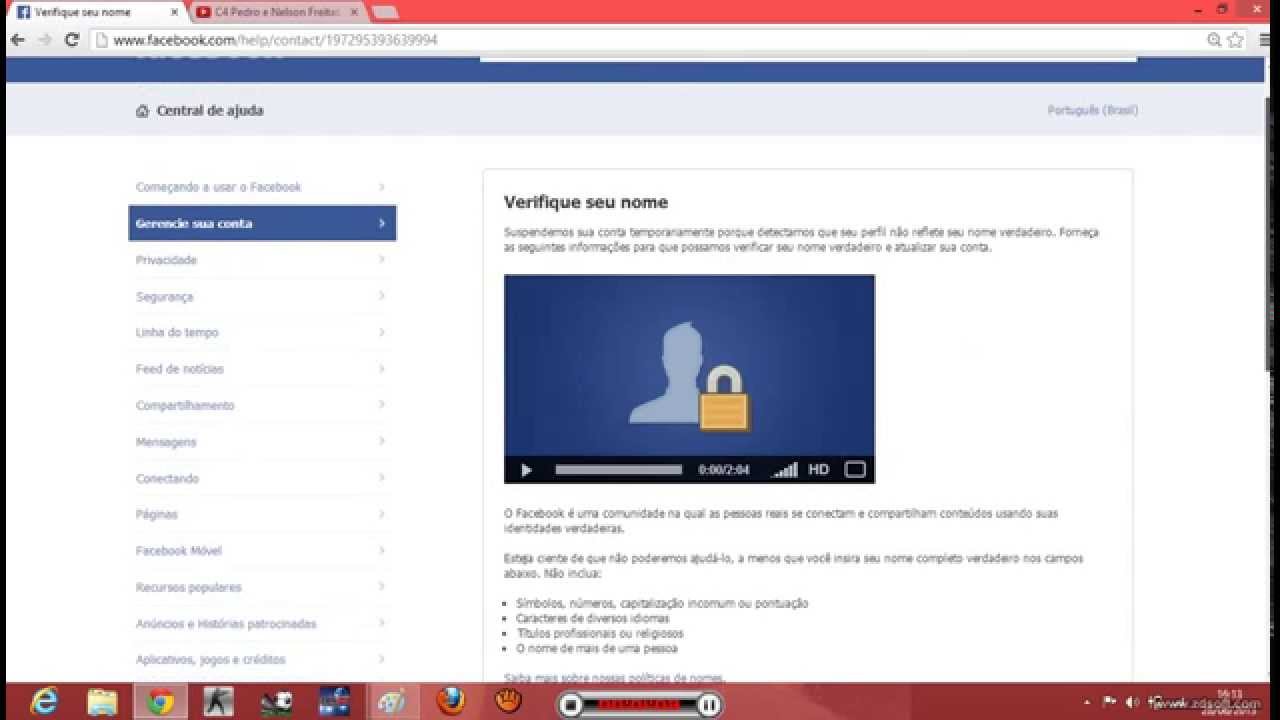Open the video volume bars control

785,469
